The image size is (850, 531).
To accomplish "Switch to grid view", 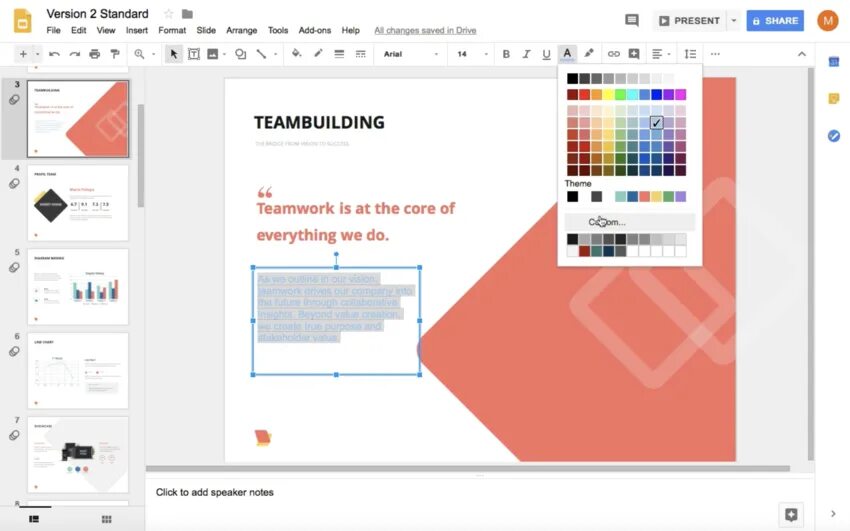I will 107,519.
